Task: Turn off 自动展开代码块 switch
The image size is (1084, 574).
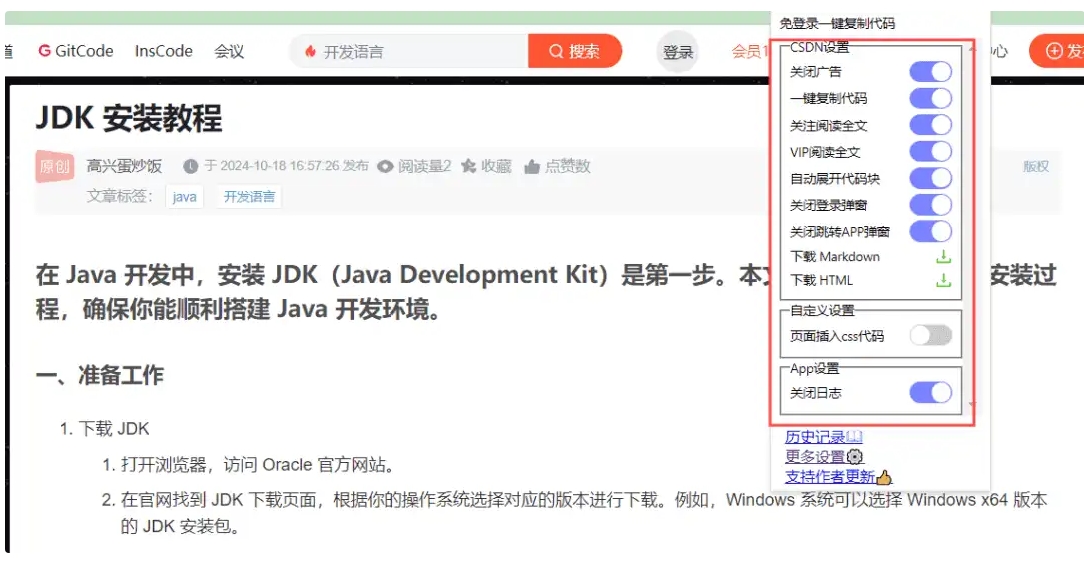Action: [x=931, y=178]
